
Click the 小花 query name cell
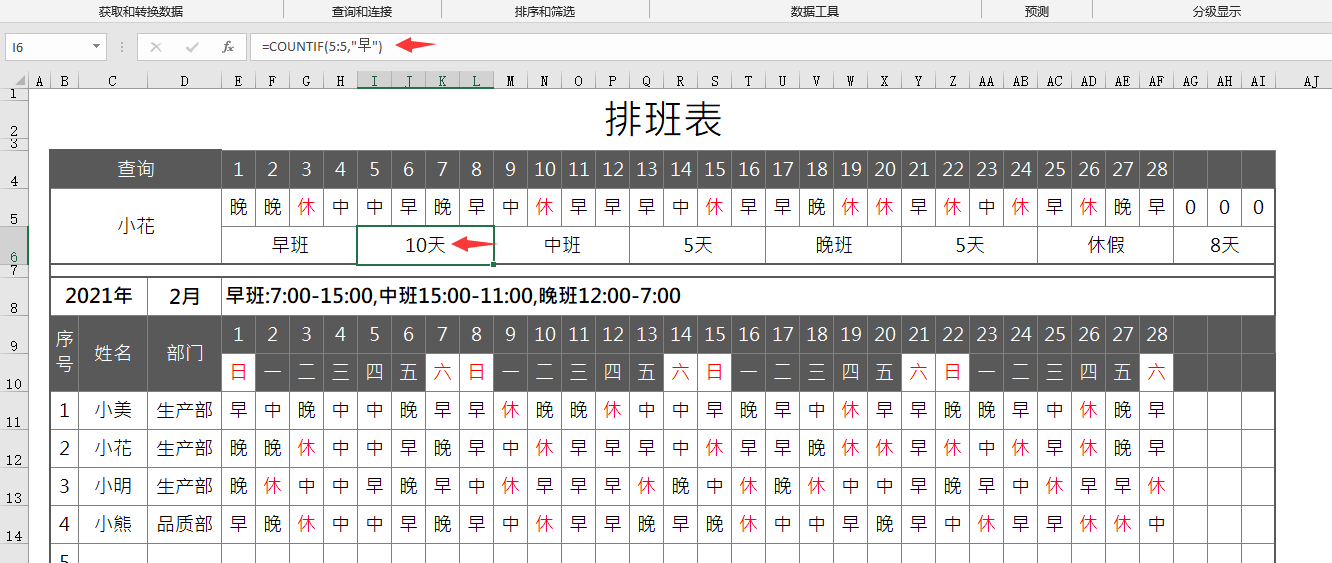tap(136, 226)
